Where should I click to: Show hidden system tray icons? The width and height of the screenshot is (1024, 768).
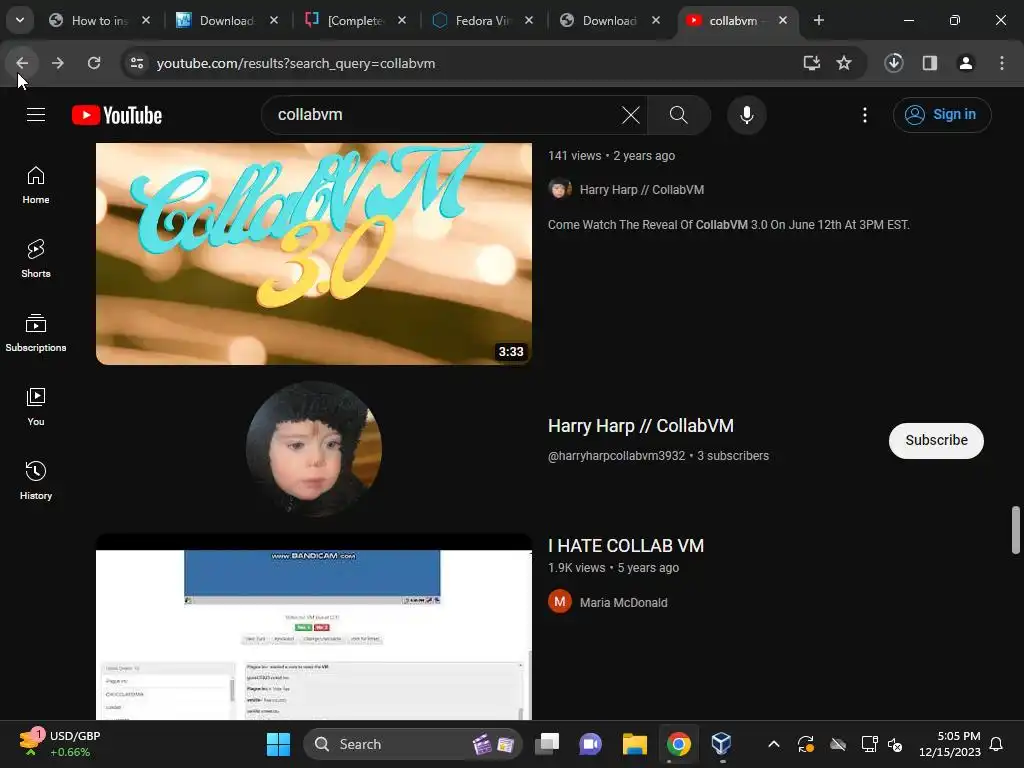(x=773, y=744)
